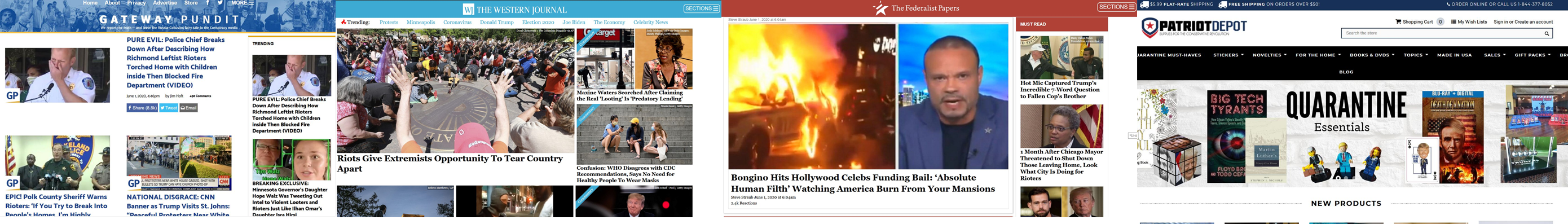Open Western Journal SECTIONS menu
The width and height of the screenshot is (1568, 224).
pos(702,8)
